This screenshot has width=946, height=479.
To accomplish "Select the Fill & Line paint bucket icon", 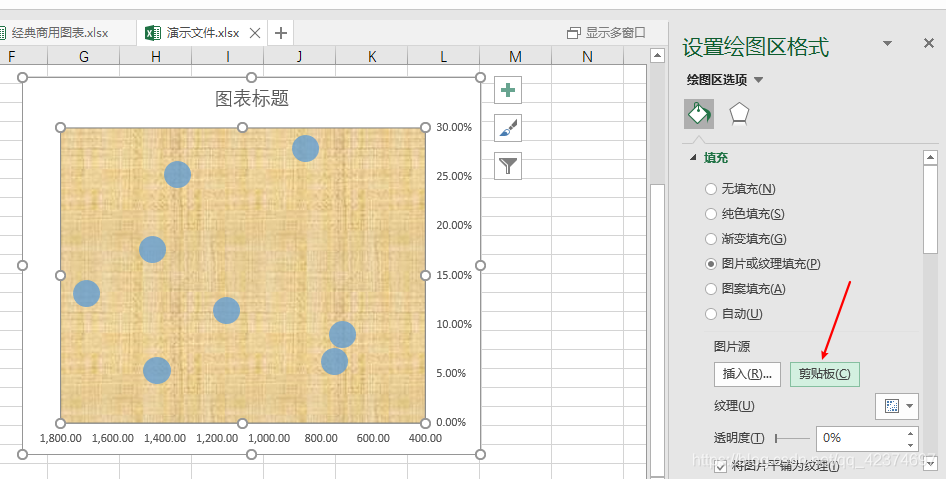I will click(x=699, y=113).
